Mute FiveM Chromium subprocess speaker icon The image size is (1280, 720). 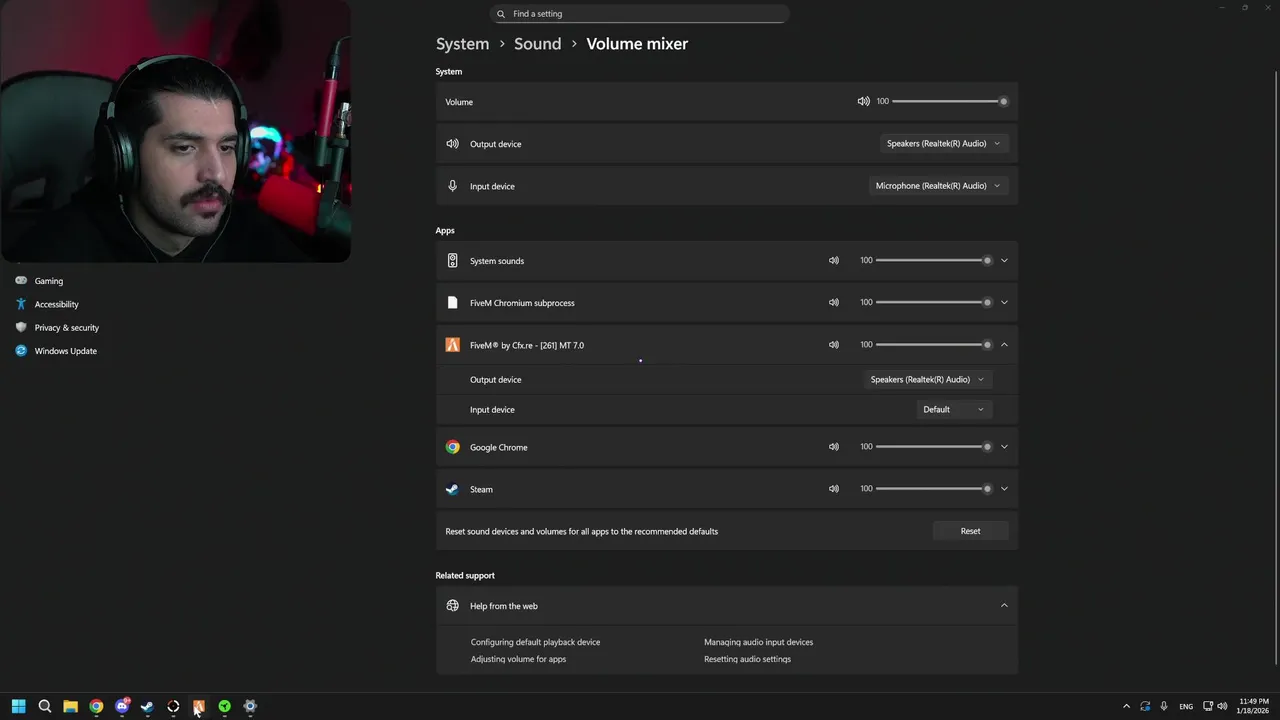833,302
